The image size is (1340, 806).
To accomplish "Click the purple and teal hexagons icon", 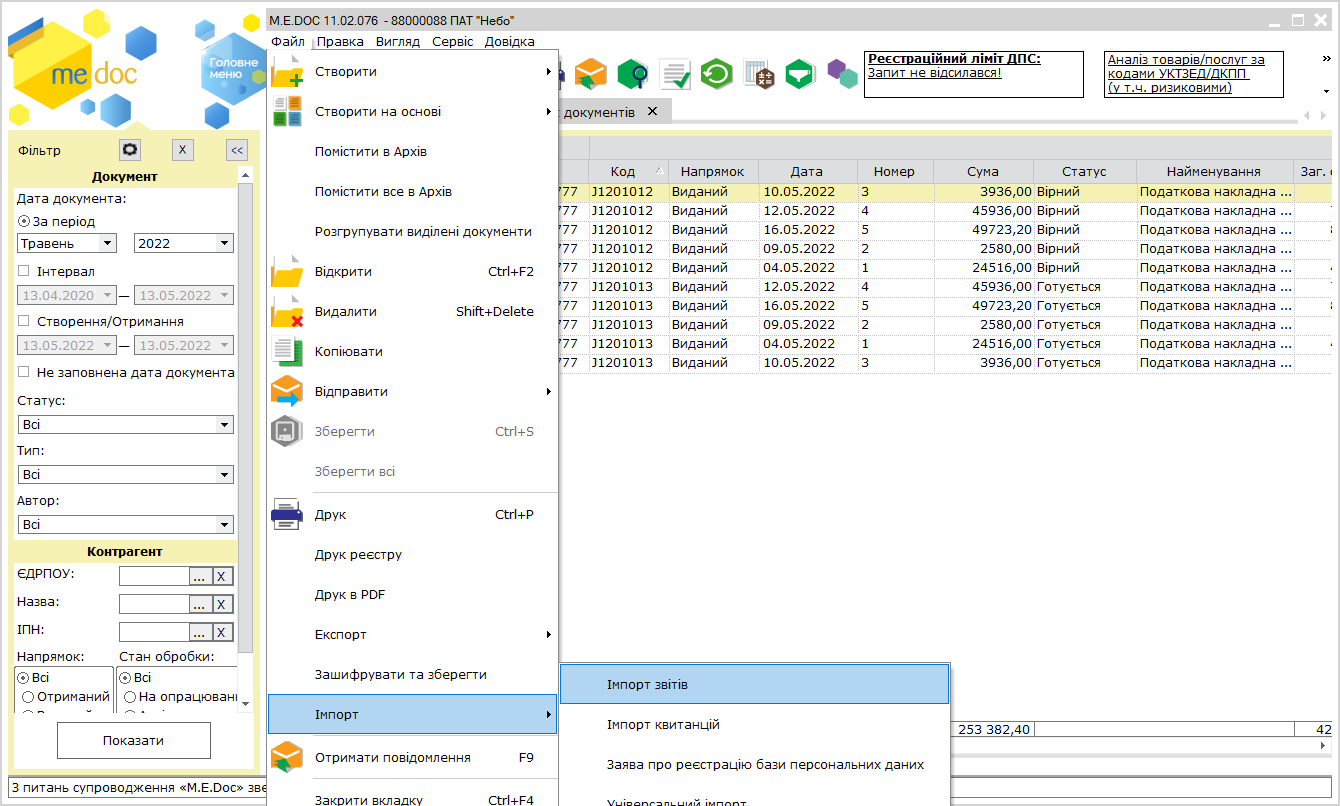I will click(842, 74).
